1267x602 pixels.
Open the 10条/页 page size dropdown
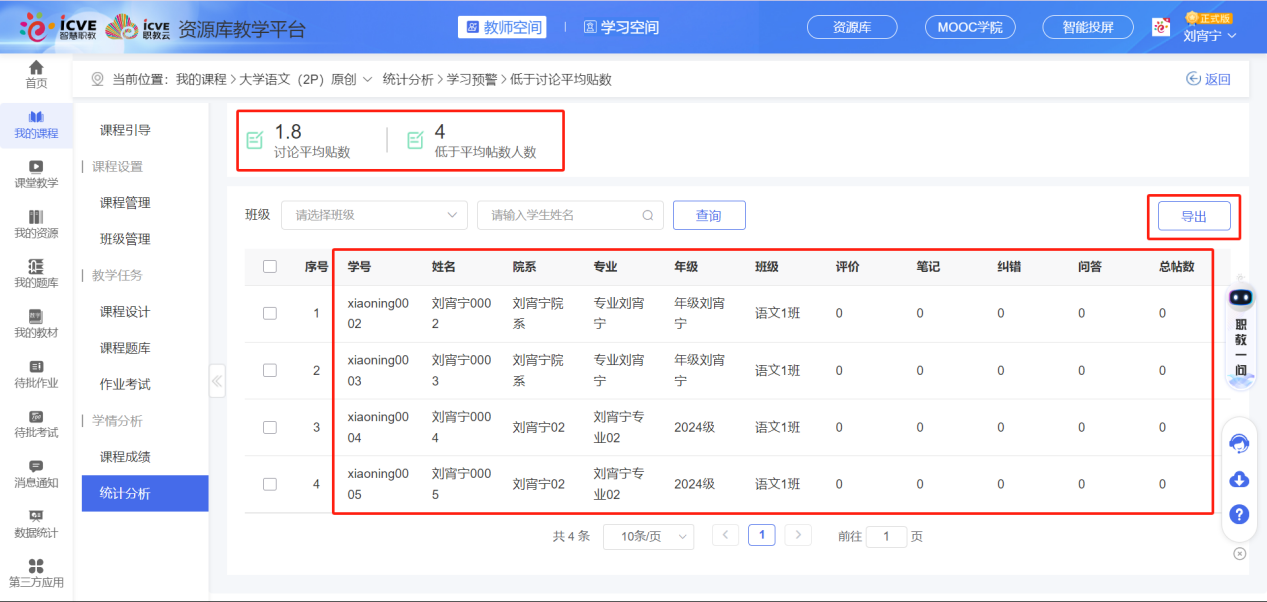click(x=648, y=536)
